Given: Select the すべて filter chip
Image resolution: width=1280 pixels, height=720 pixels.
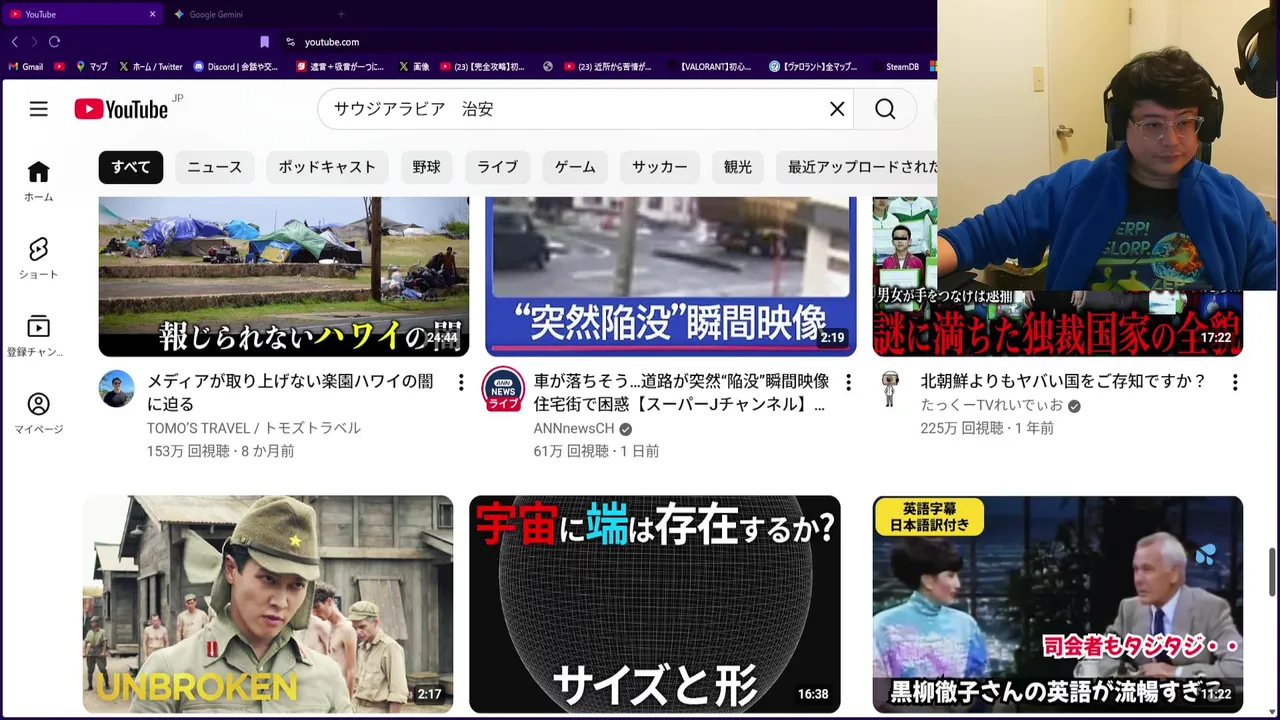Looking at the screenshot, I should 131,167.
